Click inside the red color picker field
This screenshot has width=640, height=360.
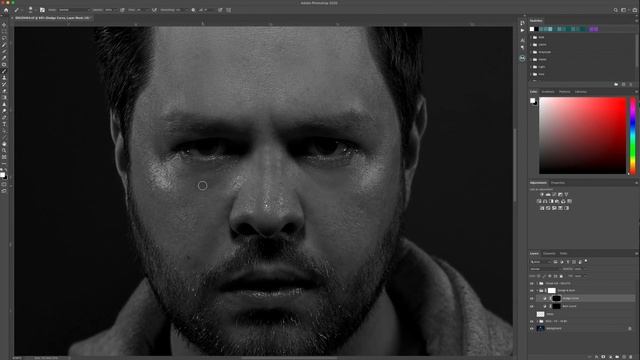point(582,136)
